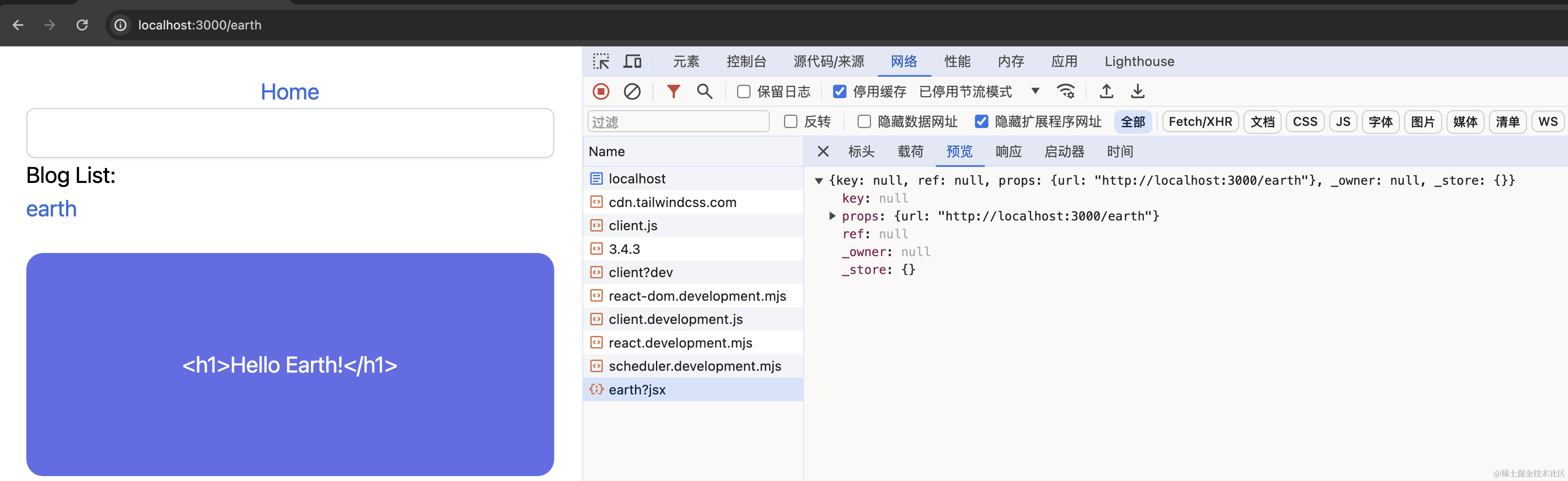Filter requests by Fetch/XHR
The image size is (1568, 481).
coord(1200,122)
